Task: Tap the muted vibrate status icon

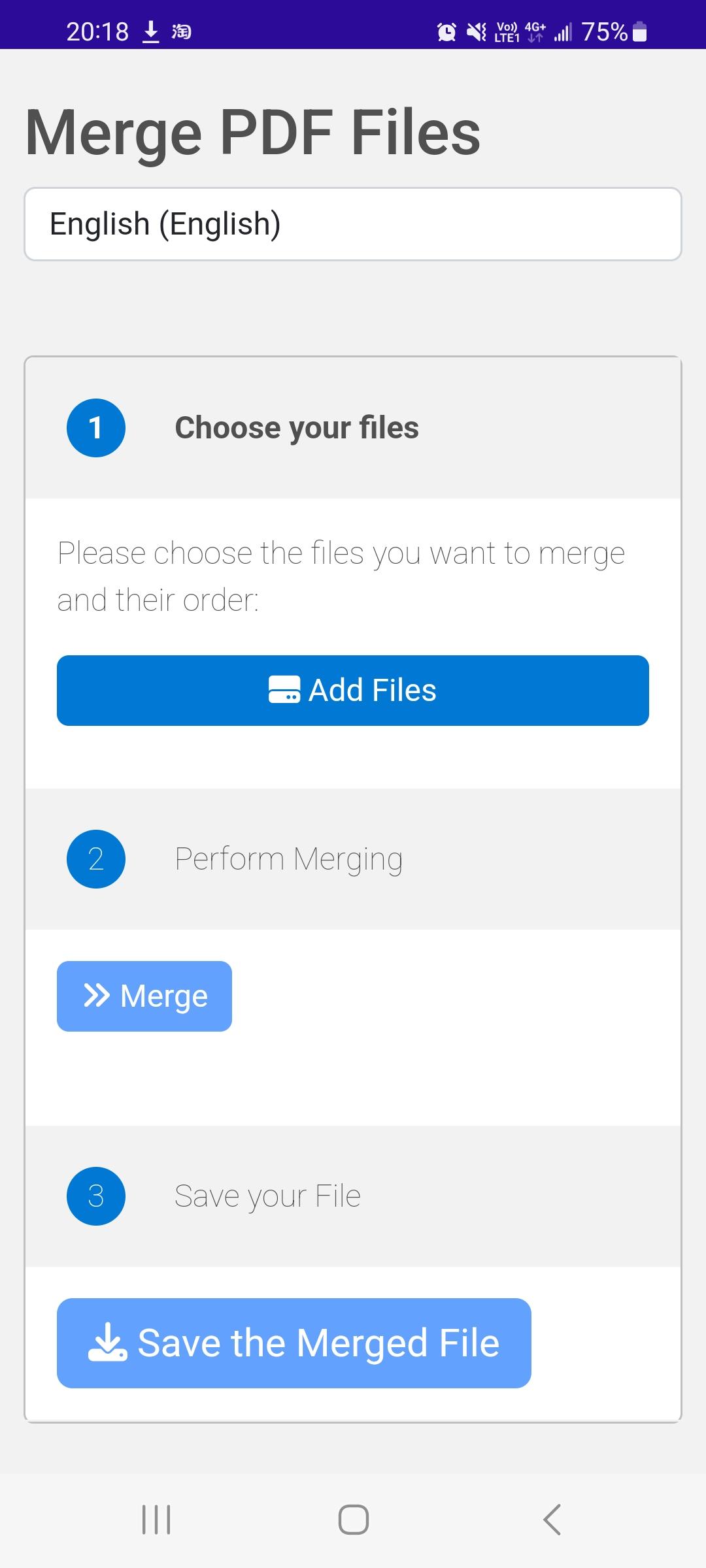Action: point(477,31)
